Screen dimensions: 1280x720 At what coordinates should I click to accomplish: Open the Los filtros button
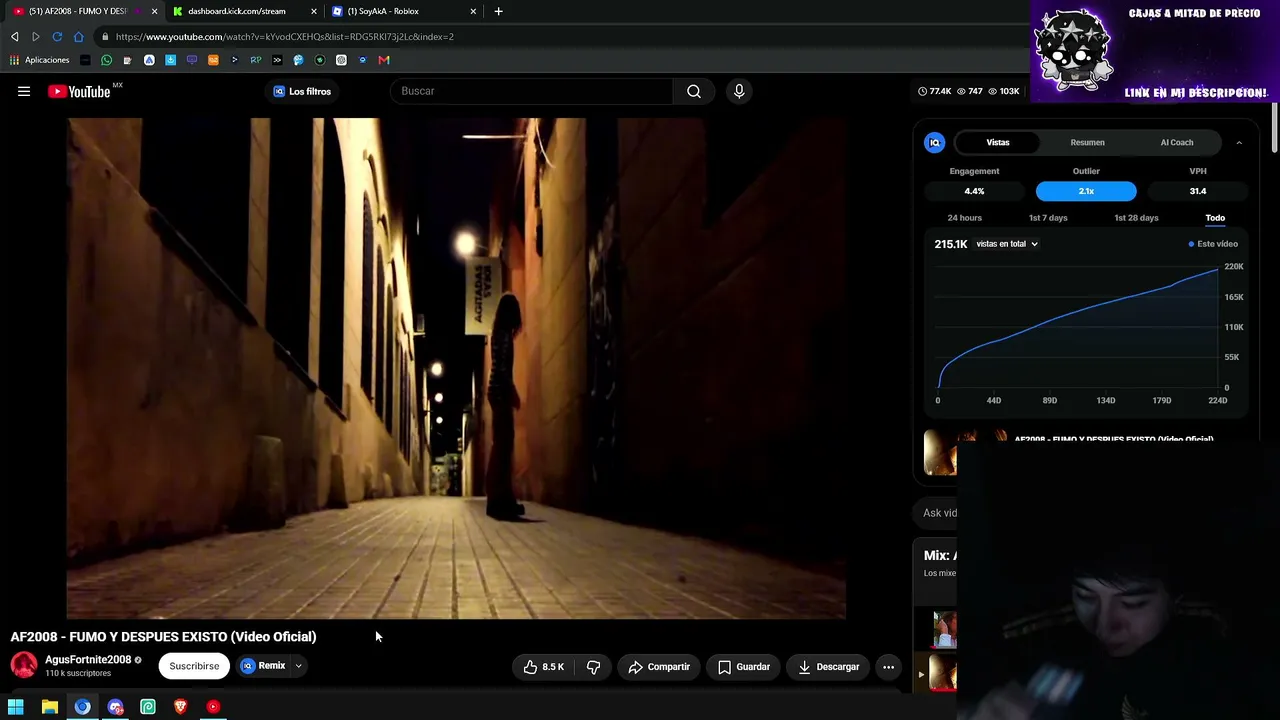(x=302, y=92)
